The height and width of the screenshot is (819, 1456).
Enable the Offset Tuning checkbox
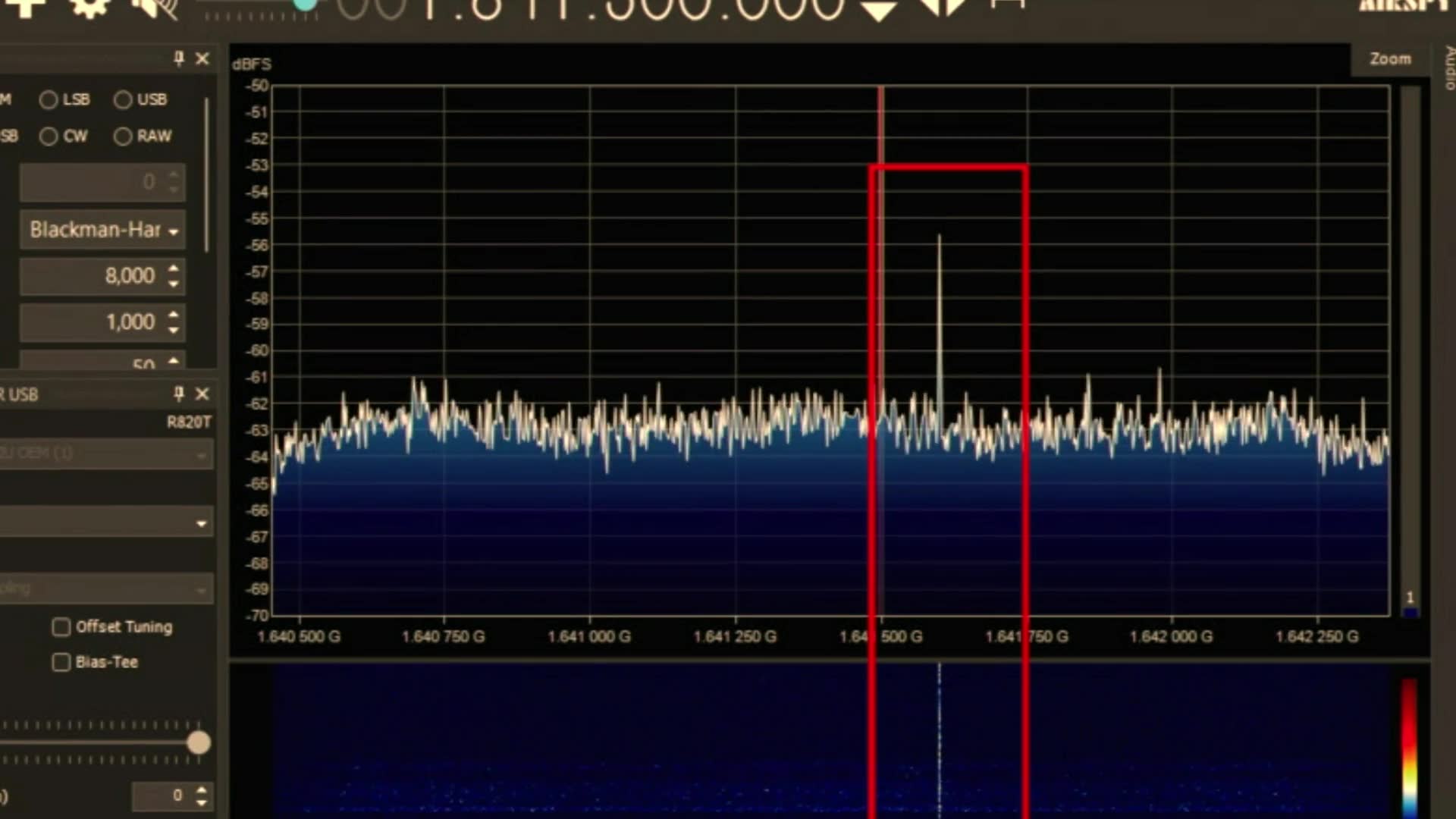click(61, 627)
